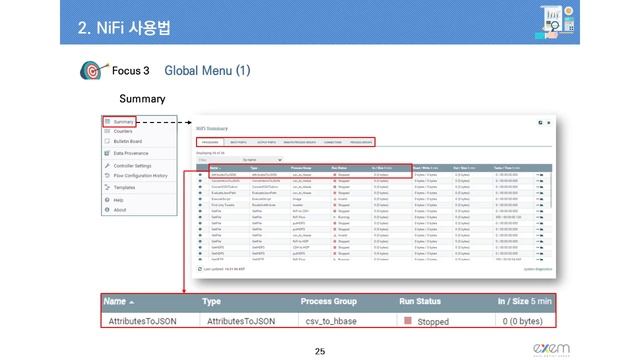The height and width of the screenshot is (360, 640).
Task: Open the system diagnostics link
Action: [x=538, y=269]
